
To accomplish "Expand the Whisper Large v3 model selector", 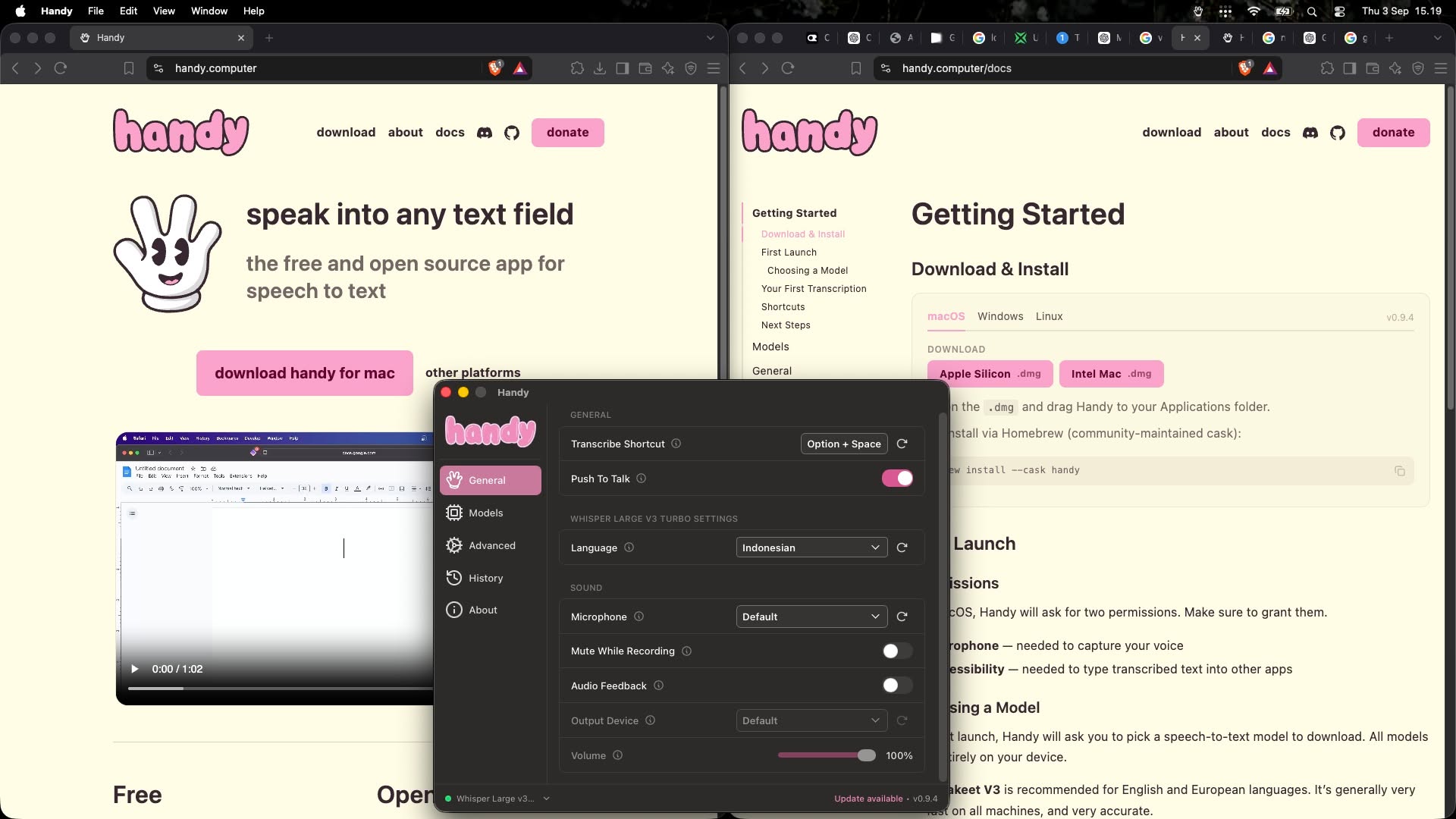I will click(497, 799).
